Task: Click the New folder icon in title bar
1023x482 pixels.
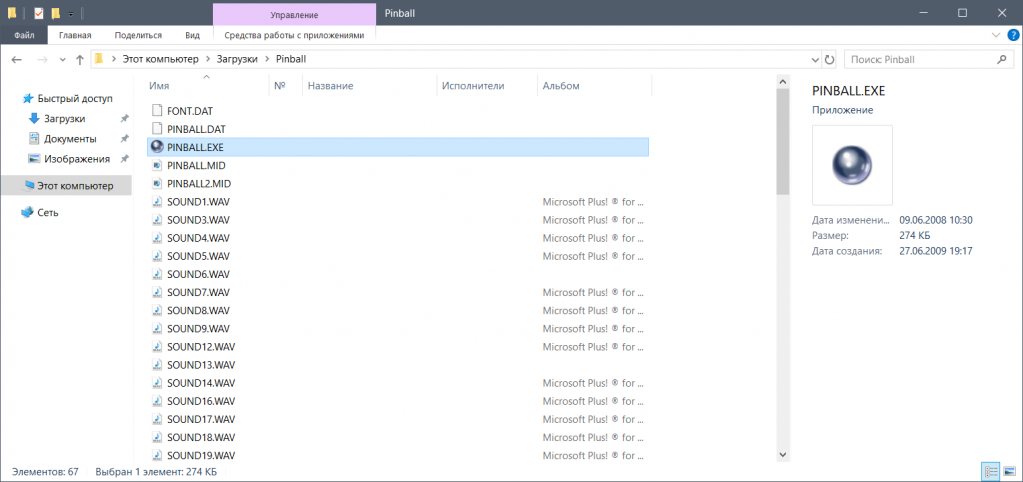Action: pyautogui.click(x=56, y=13)
